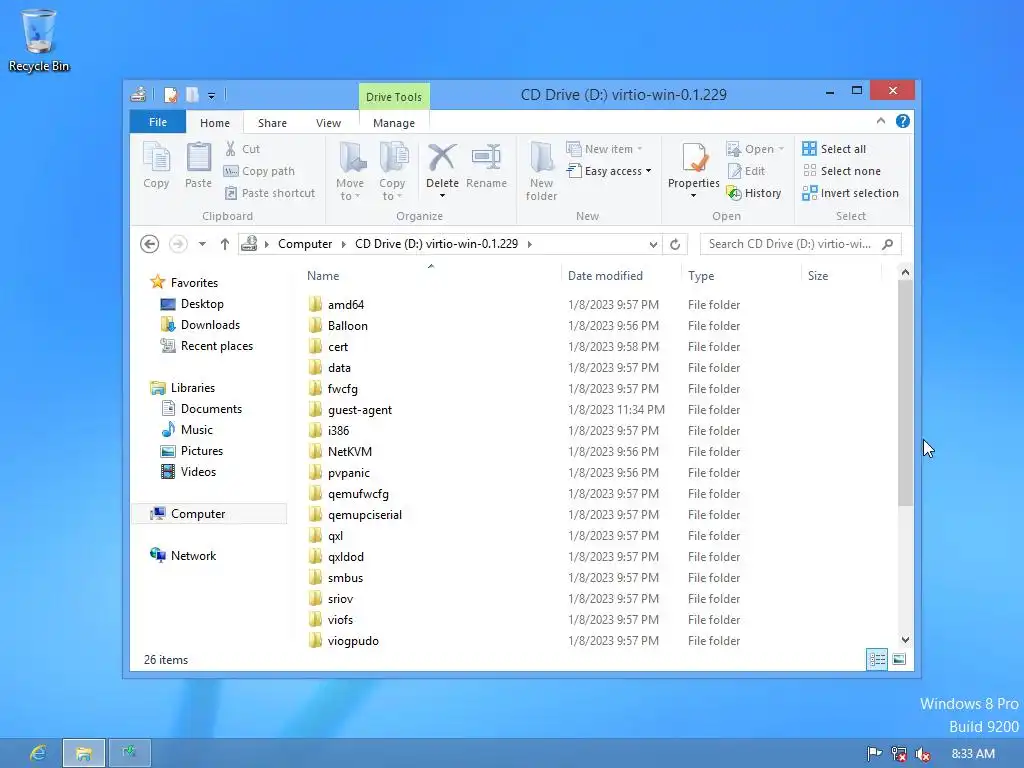Click New folder icon in Quick Access Toolbar
1024x768 pixels.
(x=193, y=95)
